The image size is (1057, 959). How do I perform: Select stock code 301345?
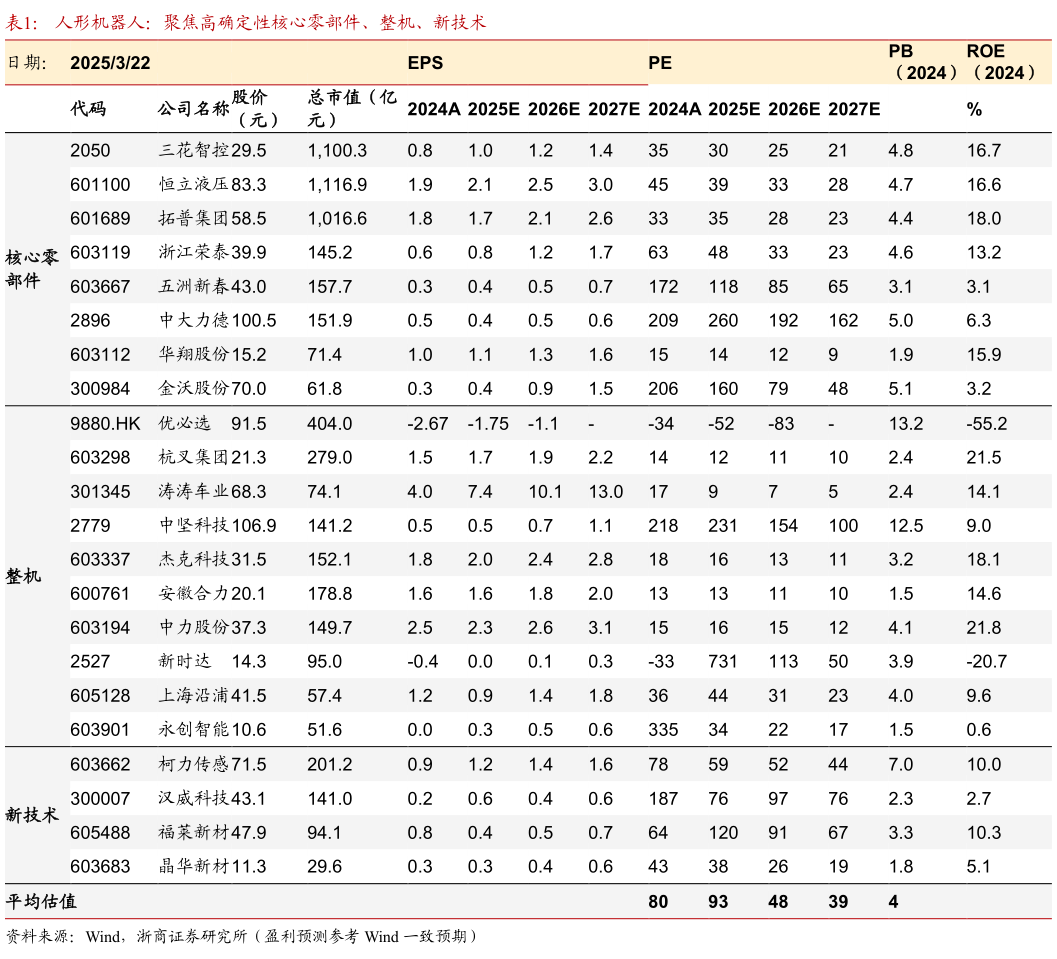tap(100, 491)
